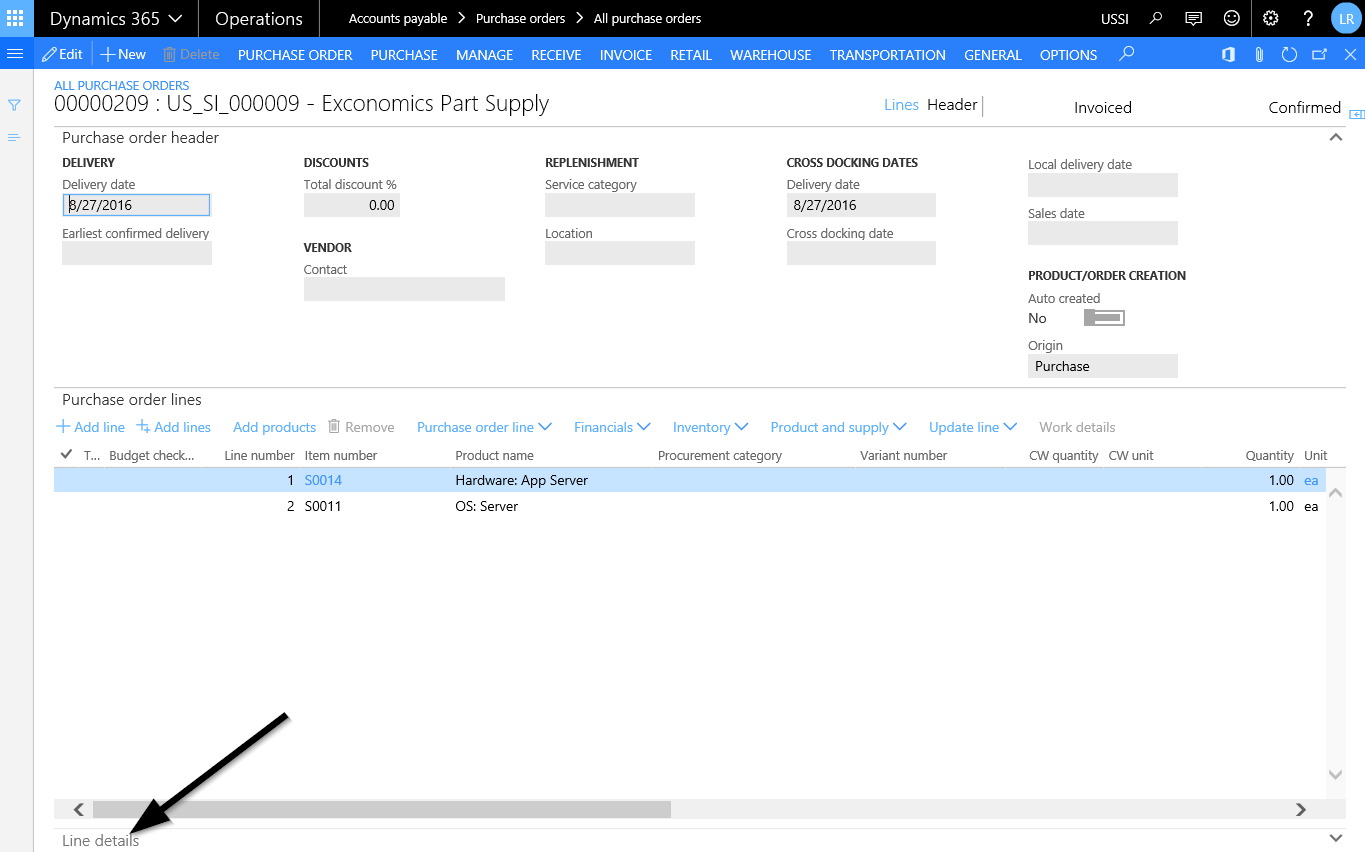Screen dimensions: 1365x852
Task: Toggle the Auto created switch
Action: tap(1105, 318)
